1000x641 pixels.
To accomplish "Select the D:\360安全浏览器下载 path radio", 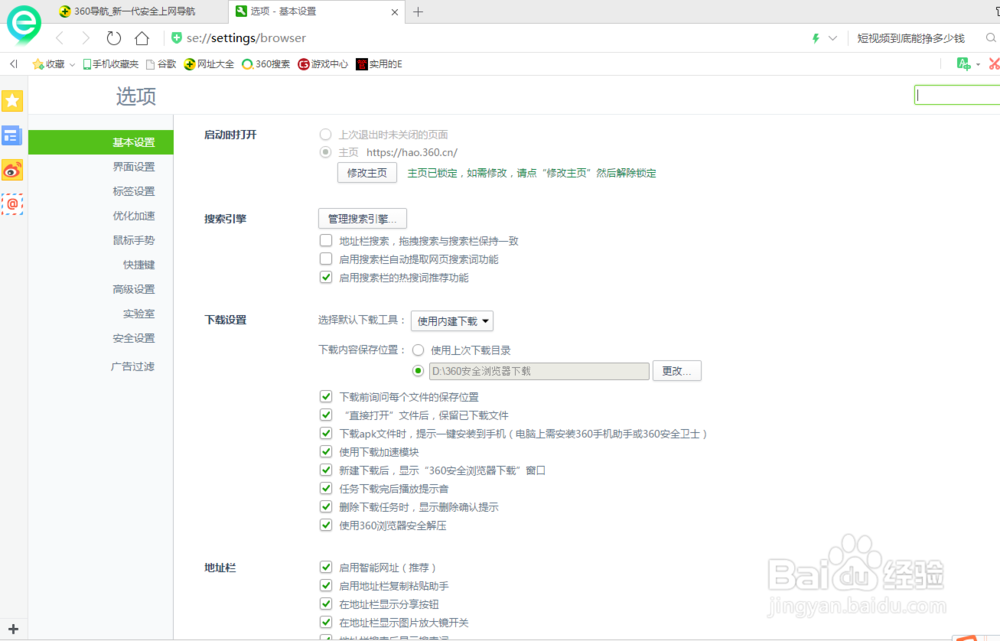I will click(x=418, y=371).
